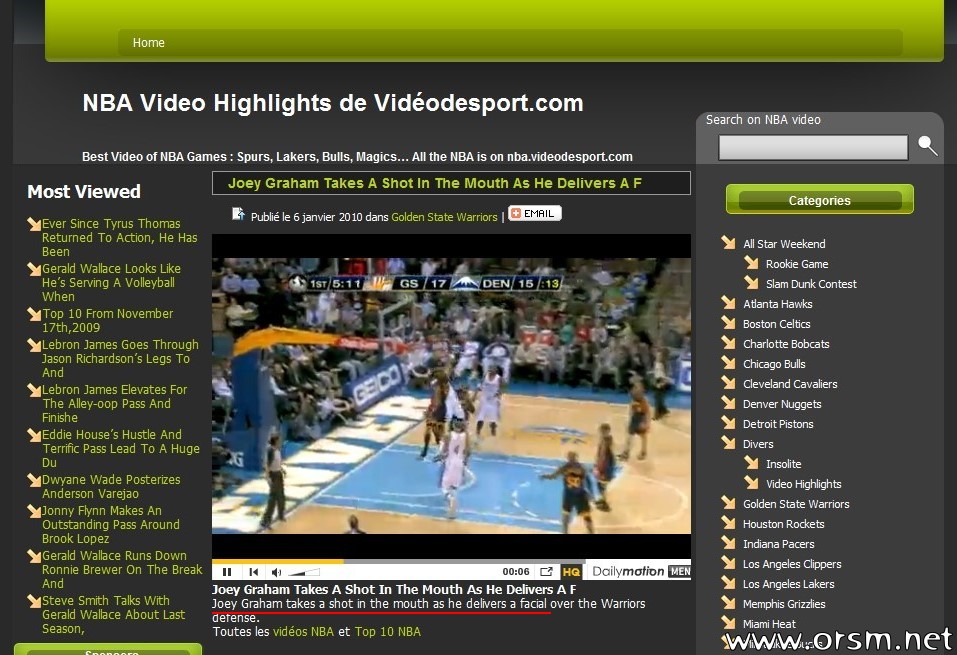Open the Divers category

click(x=758, y=444)
